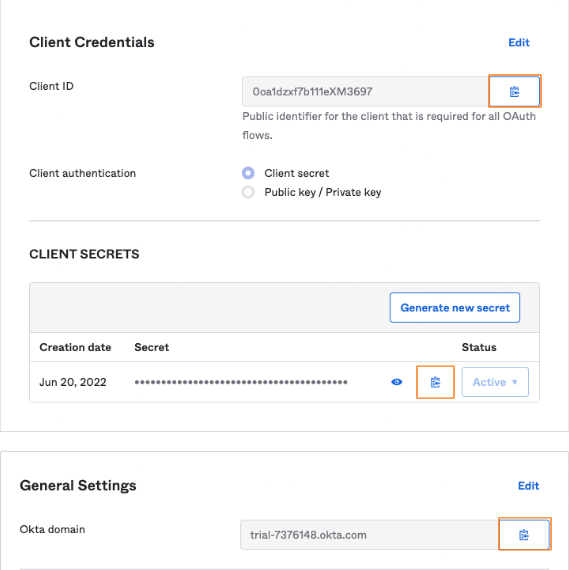Click the Secret column header

point(152,347)
